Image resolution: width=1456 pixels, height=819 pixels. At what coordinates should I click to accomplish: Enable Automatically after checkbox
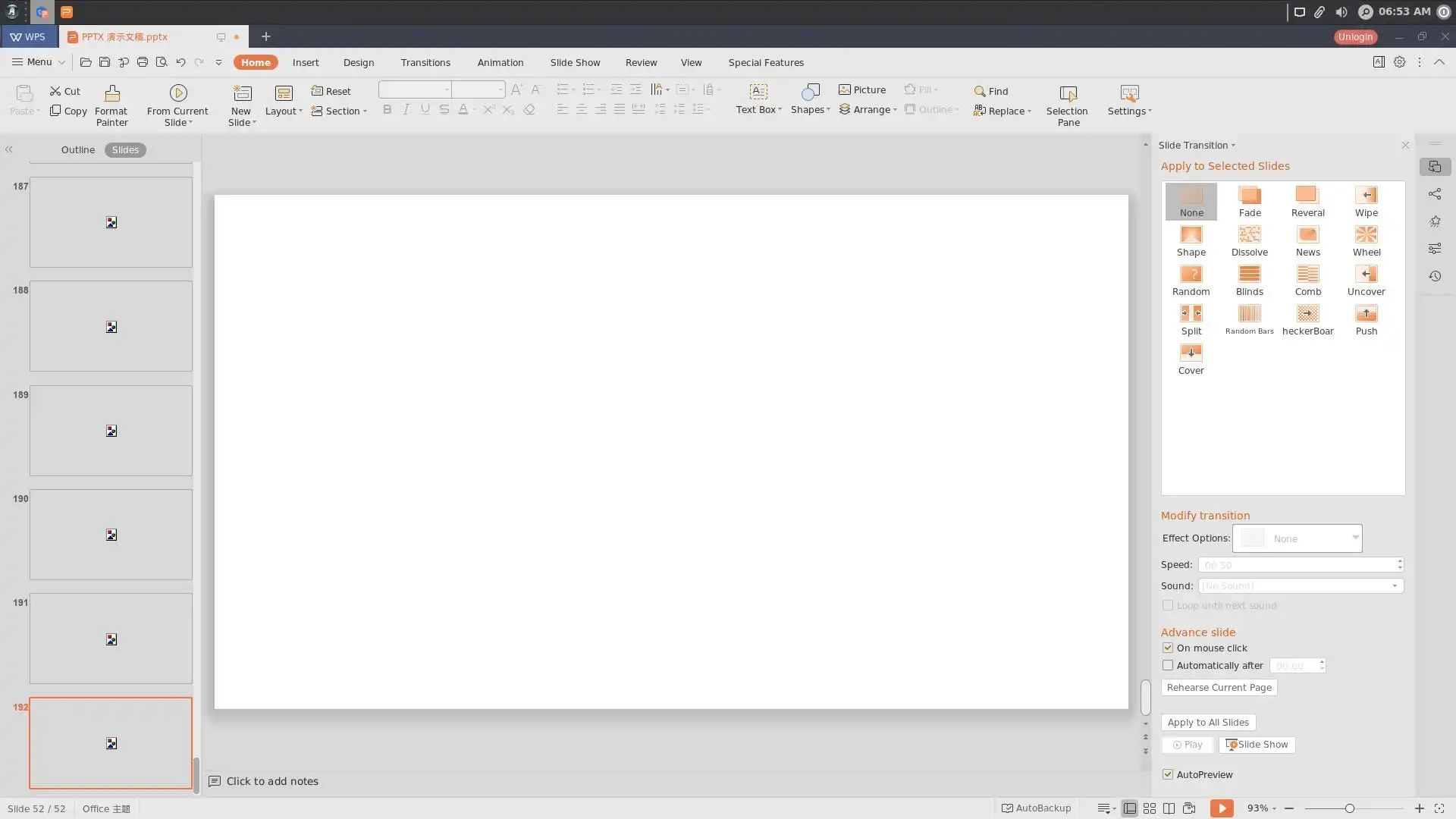coord(1168,665)
